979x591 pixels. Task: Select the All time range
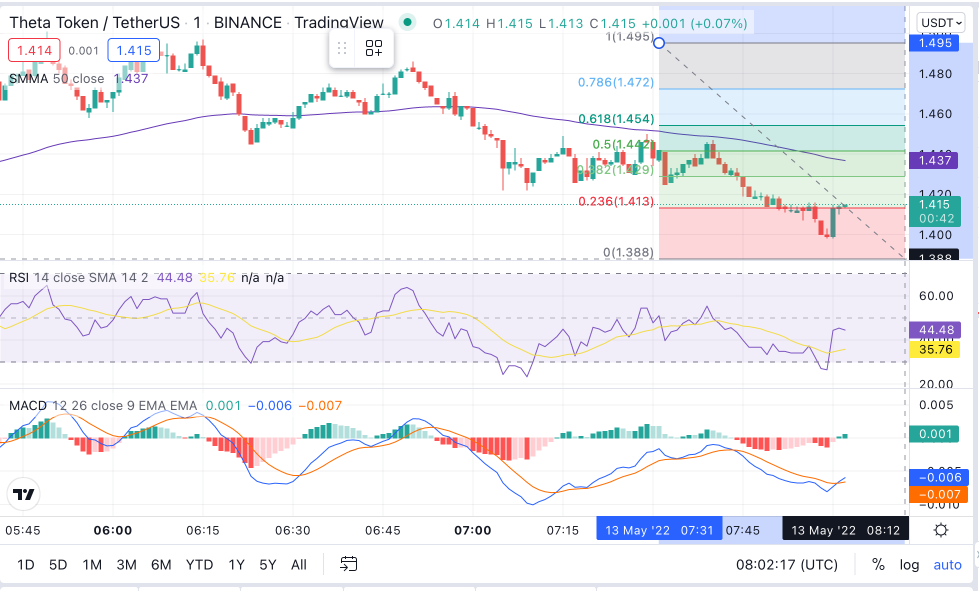299,565
